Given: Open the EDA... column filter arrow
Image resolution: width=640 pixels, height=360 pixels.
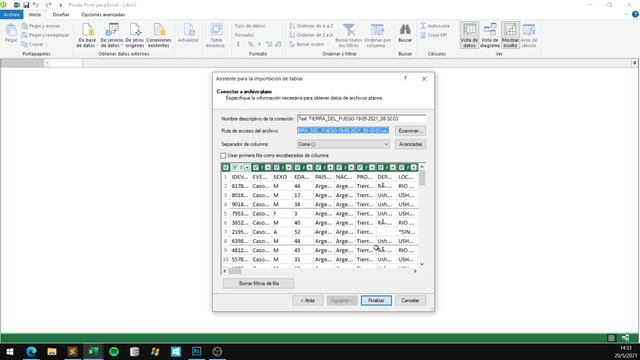Looking at the screenshot, I should 309,167.
